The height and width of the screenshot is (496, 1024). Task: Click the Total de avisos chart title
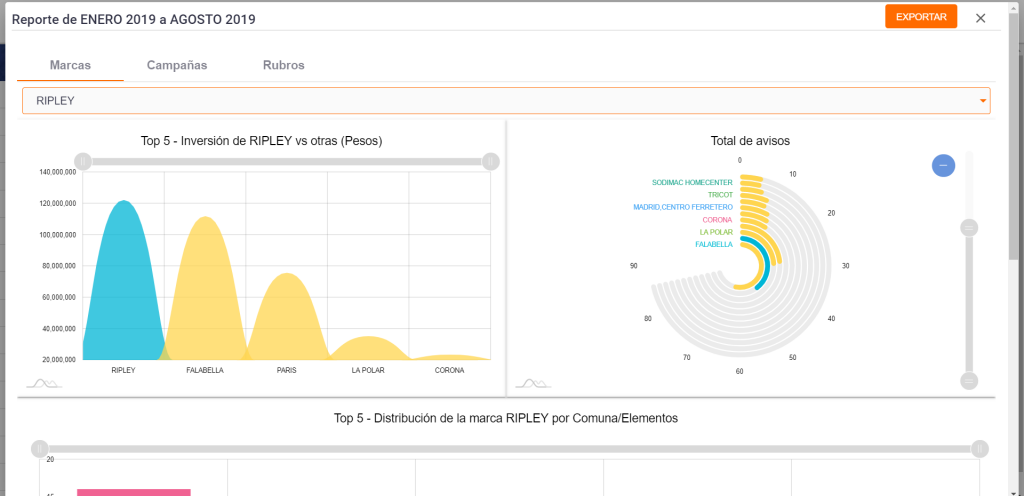coord(750,140)
